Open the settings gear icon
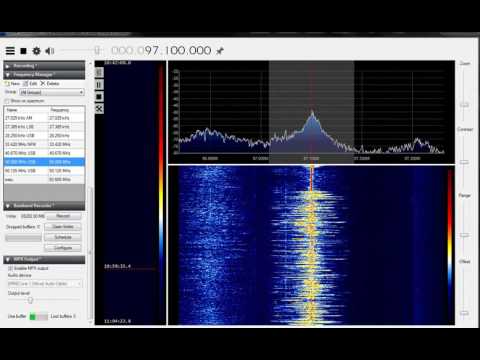The image size is (480, 360). click(x=36, y=51)
